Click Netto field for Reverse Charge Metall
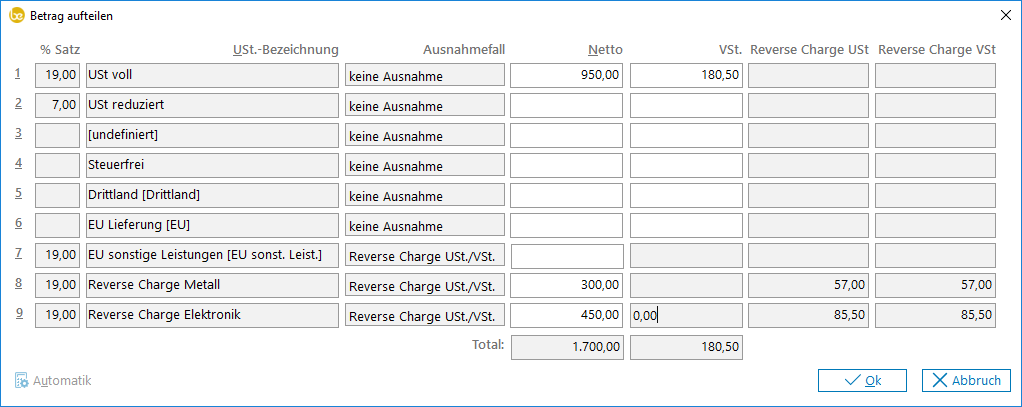The width and height of the screenshot is (1022, 407). click(566, 286)
